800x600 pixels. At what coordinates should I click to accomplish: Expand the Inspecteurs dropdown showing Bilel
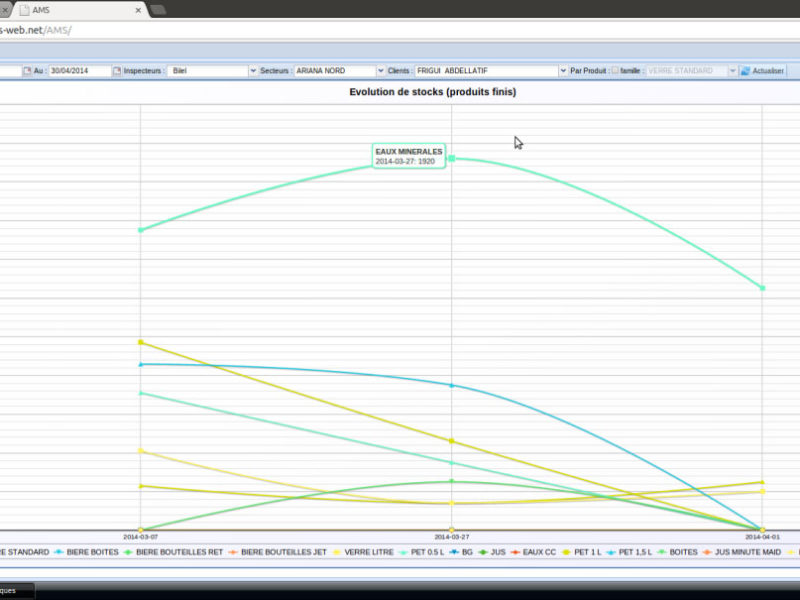click(251, 71)
